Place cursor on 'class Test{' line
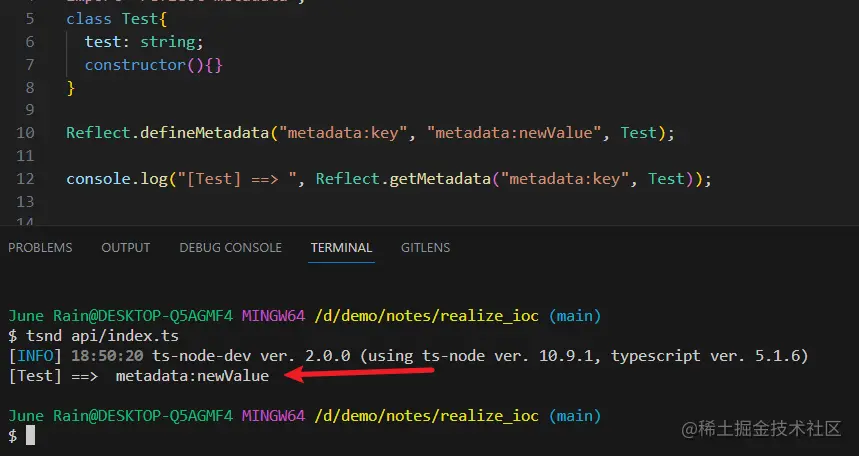This screenshot has width=859, height=456. (x=116, y=19)
